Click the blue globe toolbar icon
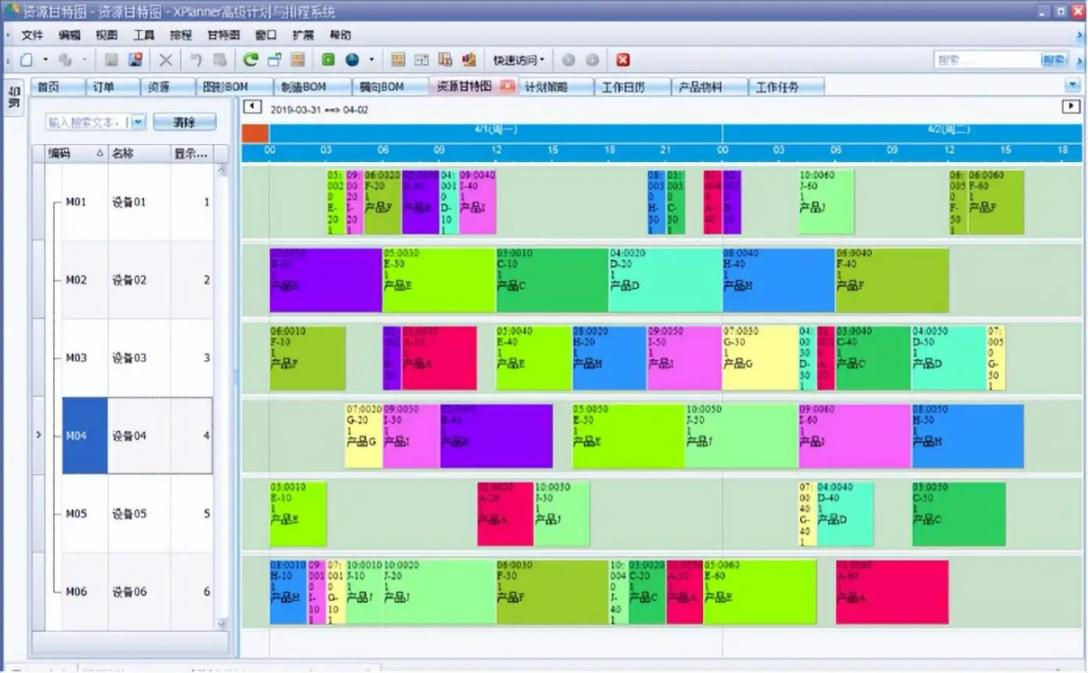Screen dimensions: 1088x673 [352, 60]
